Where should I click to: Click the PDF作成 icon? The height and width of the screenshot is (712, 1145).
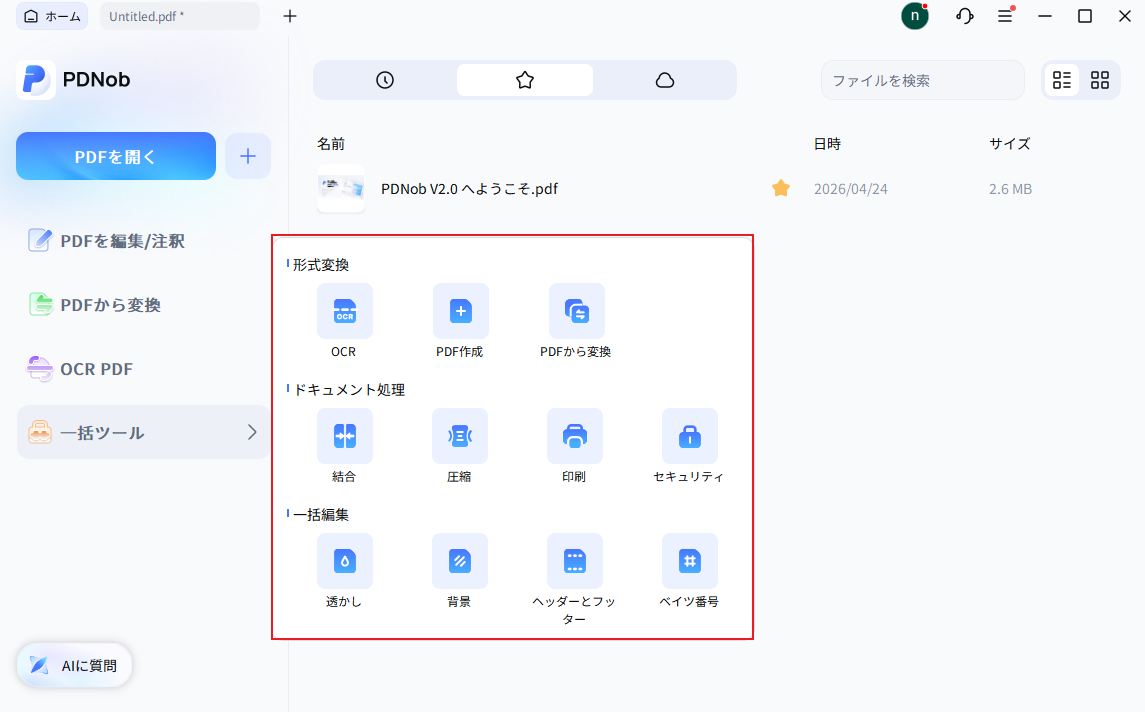tap(460, 311)
